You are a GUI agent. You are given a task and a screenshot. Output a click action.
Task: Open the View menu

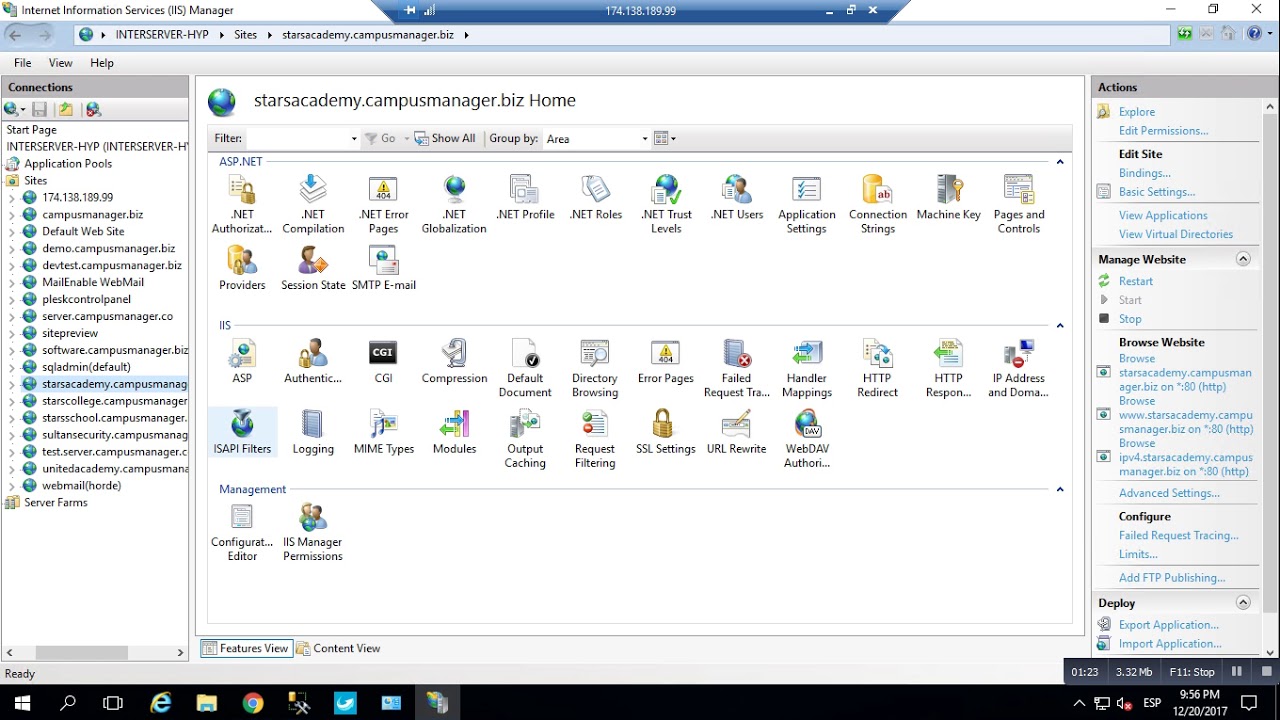tap(61, 62)
